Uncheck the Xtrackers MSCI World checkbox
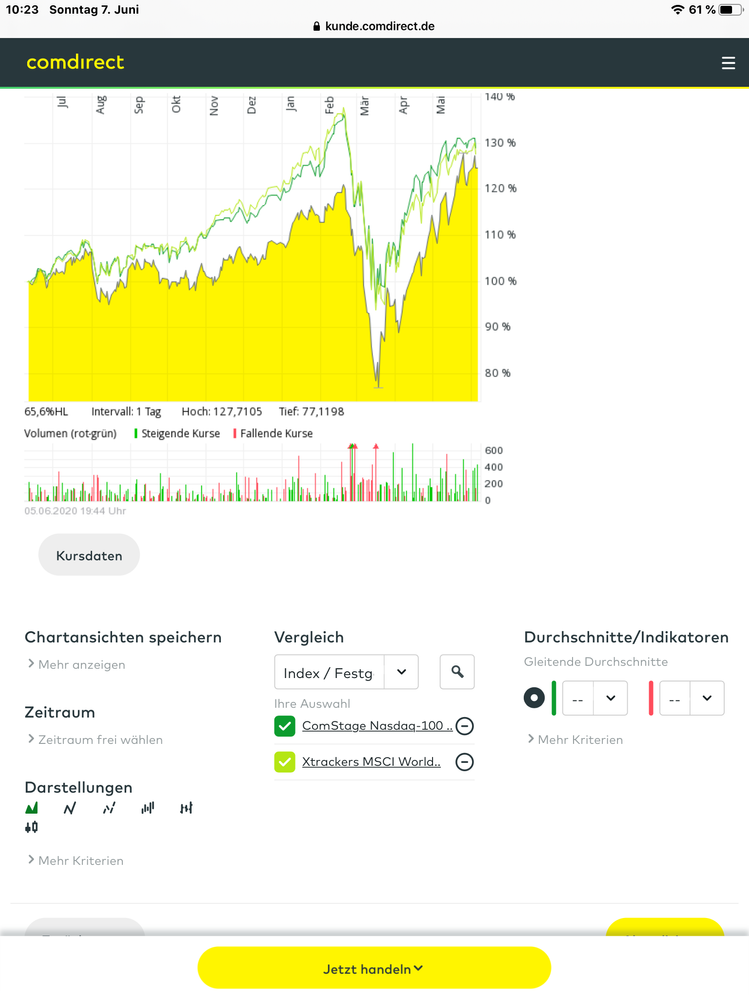 [x=285, y=762]
